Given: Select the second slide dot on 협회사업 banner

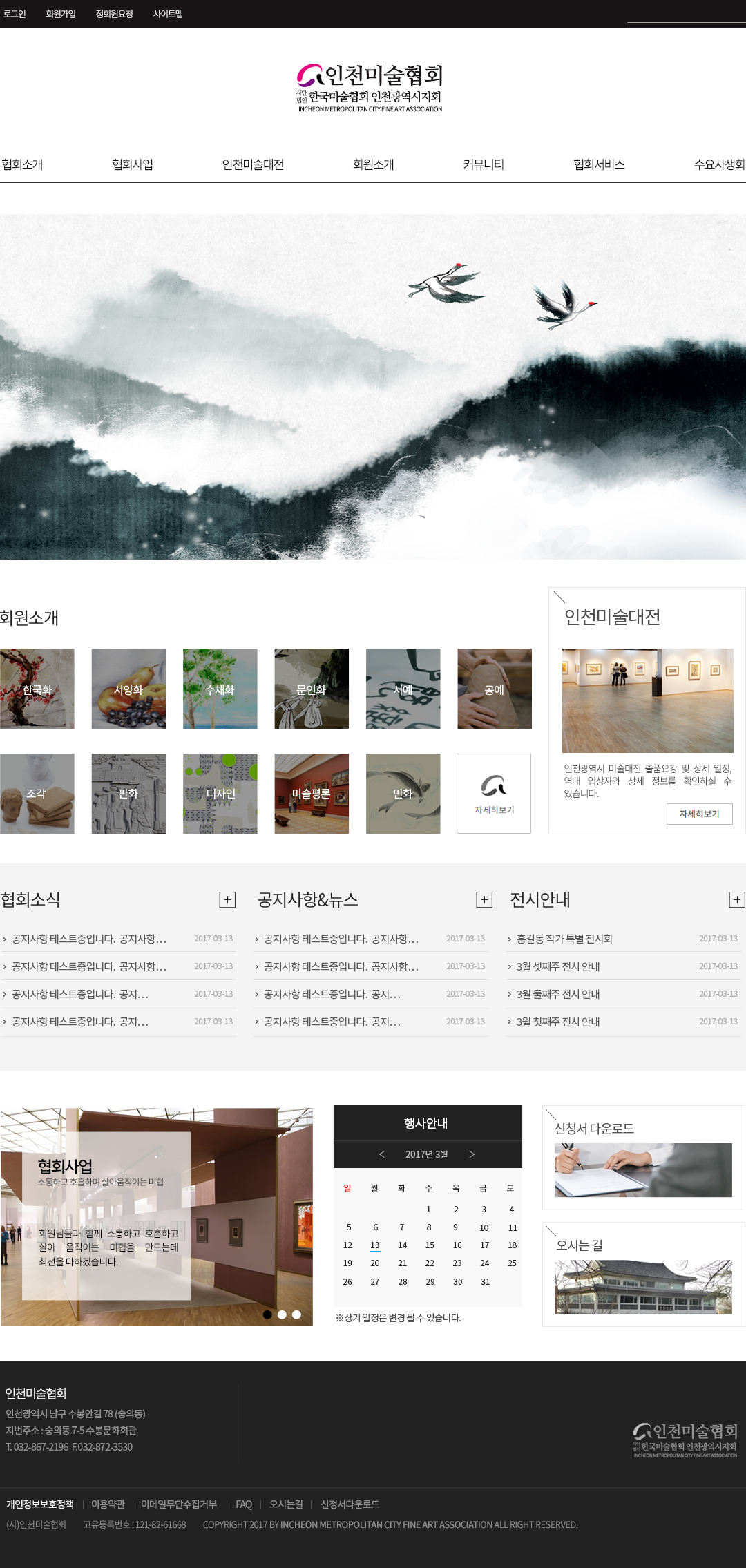Looking at the screenshot, I should 282,1314.
